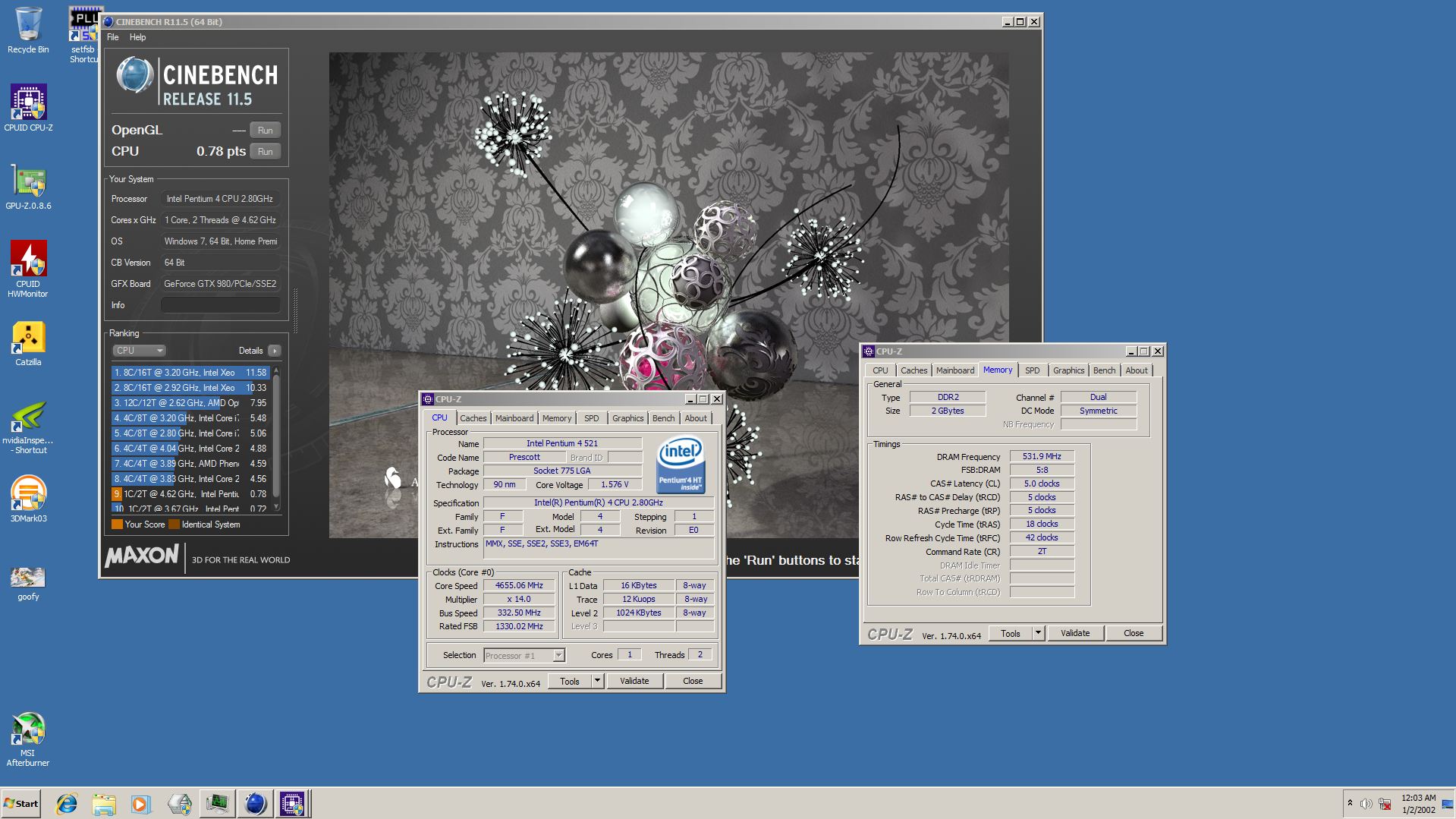Select ranking entry 1. 8C/16T @ 3.20 GHz
This screenshot has width=1456, height=819.
190,373
